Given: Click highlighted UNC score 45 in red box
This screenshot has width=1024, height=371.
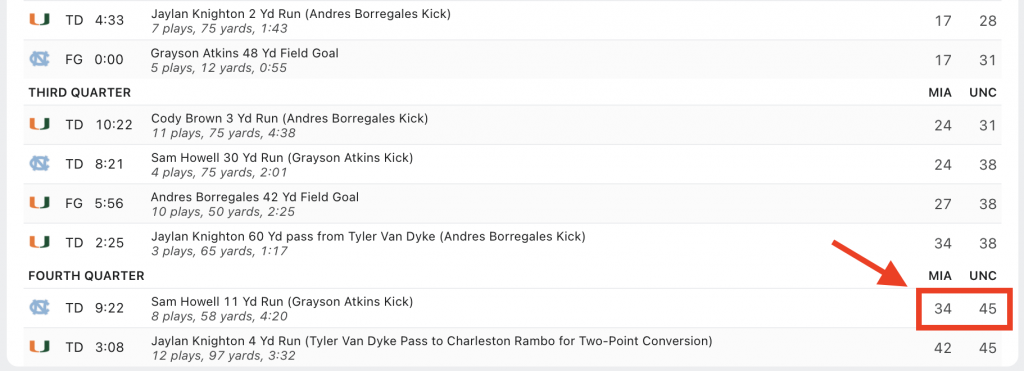Looking at the screenshot, I should pos(987,308).
